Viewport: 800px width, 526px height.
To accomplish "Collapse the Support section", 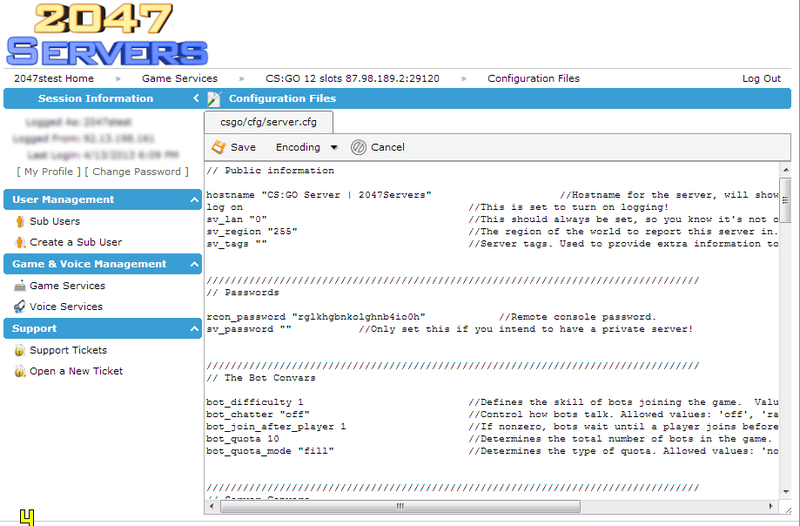I will click(x=194, y=329).
